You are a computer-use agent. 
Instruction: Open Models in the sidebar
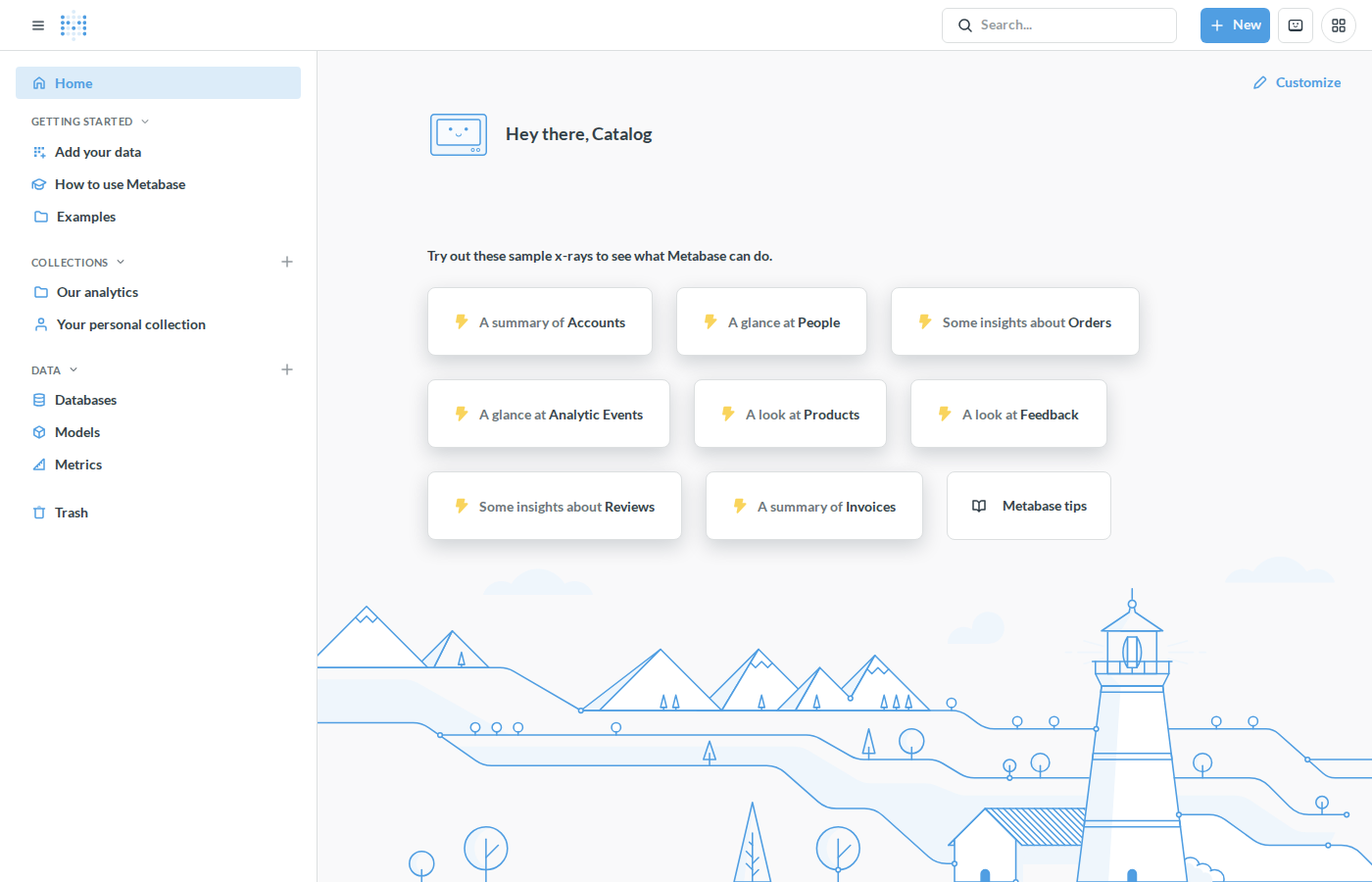coord(158,432)
